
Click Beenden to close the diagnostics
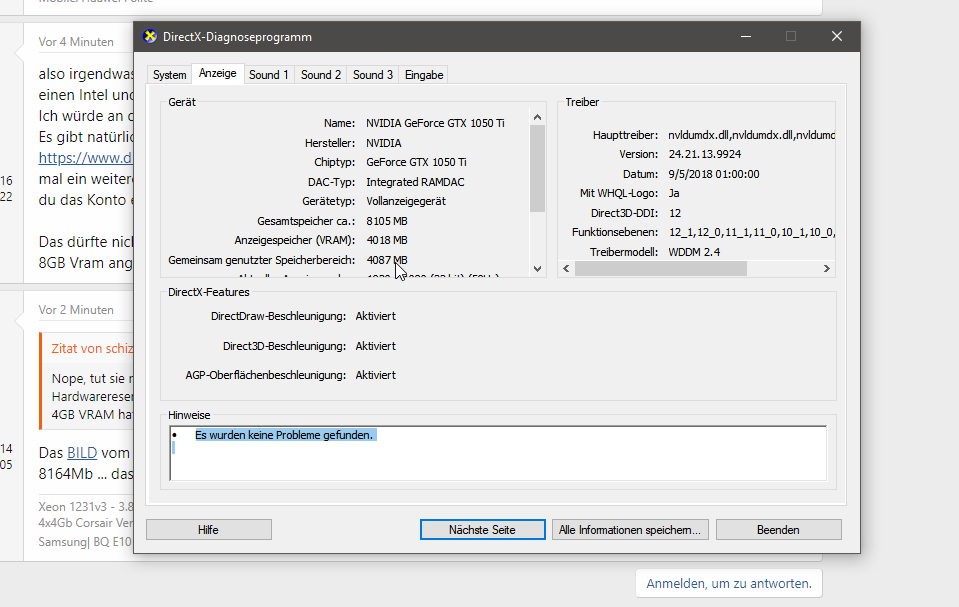778,529
